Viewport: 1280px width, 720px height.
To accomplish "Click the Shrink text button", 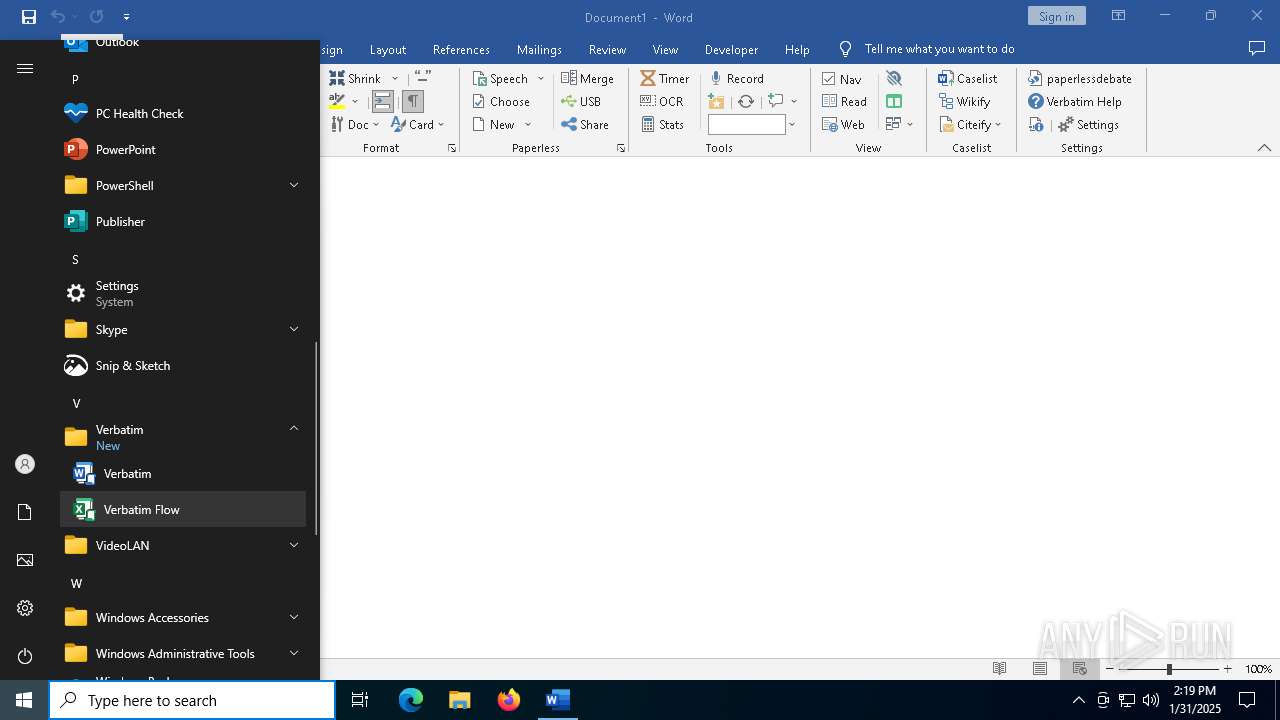I will 355,78.
